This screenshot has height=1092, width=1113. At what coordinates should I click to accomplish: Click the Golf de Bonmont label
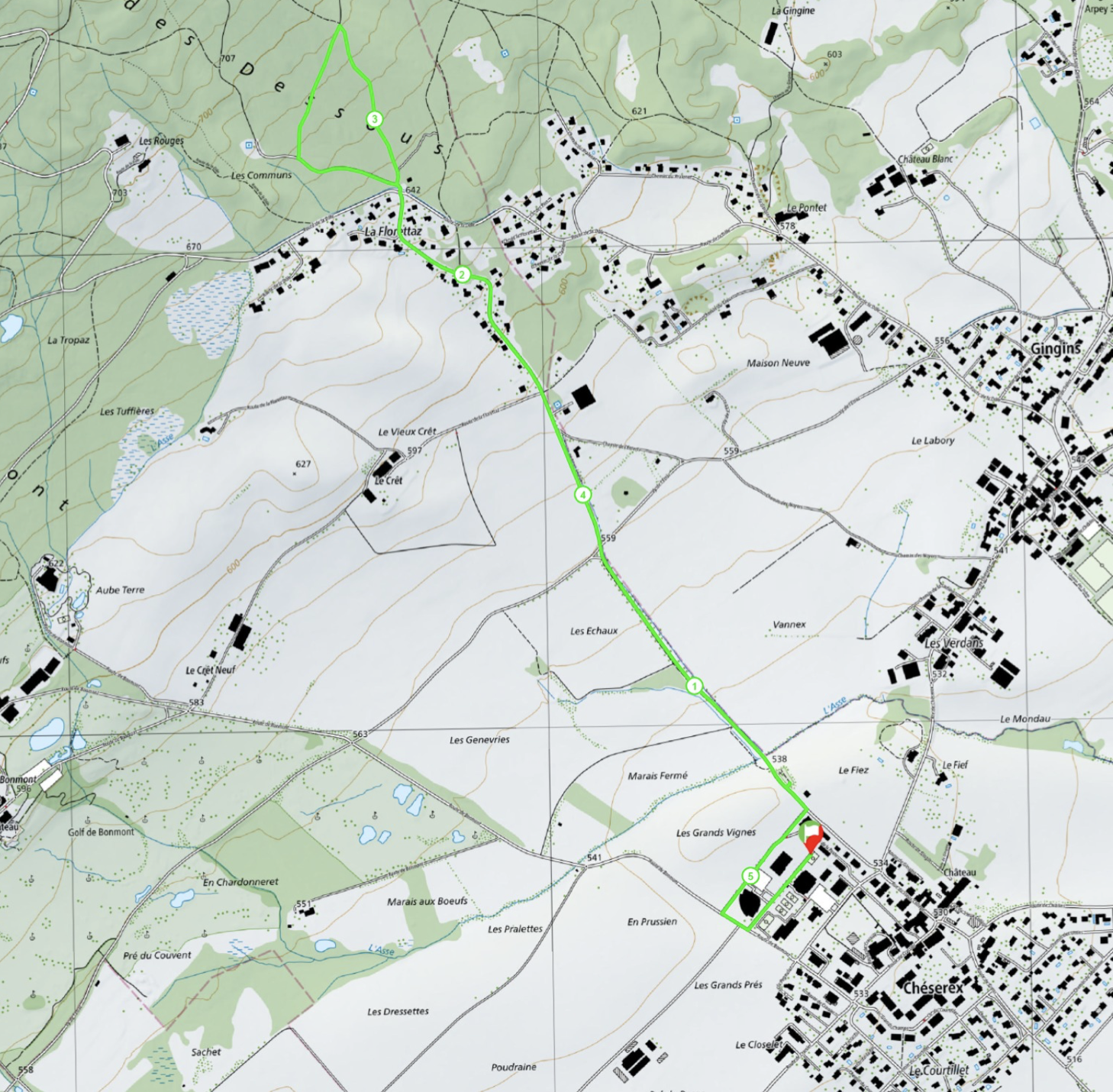[x=101, y=832]
